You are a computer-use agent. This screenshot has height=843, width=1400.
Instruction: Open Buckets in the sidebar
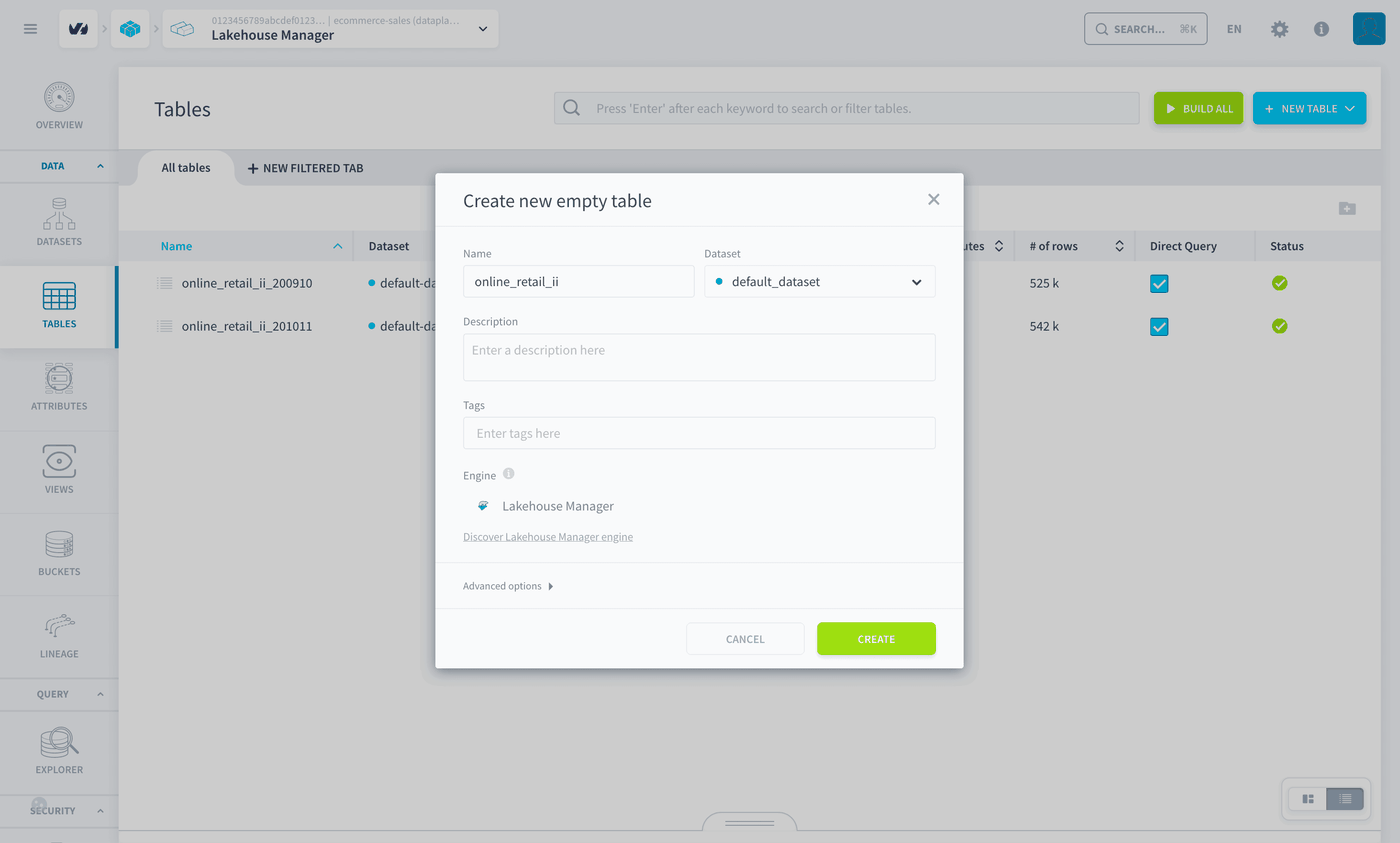click(59, 554)
